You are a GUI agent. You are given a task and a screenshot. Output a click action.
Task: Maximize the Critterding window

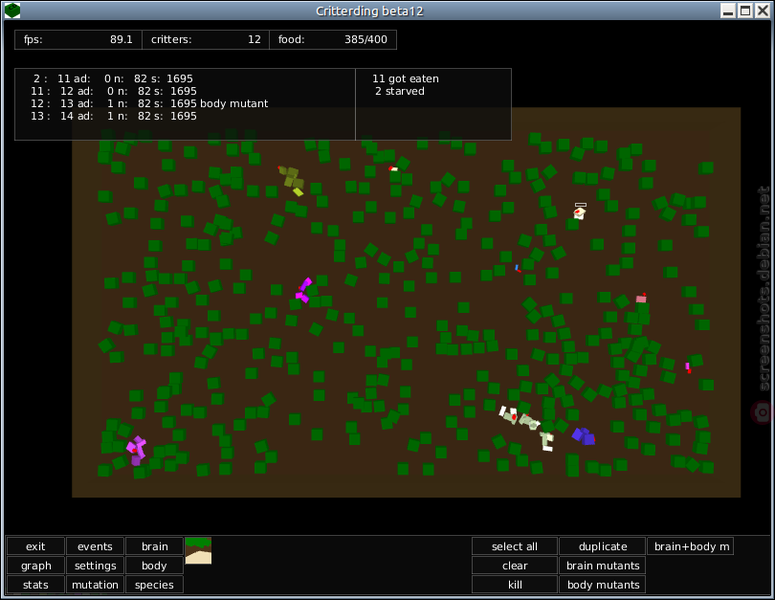pos(745,10)
